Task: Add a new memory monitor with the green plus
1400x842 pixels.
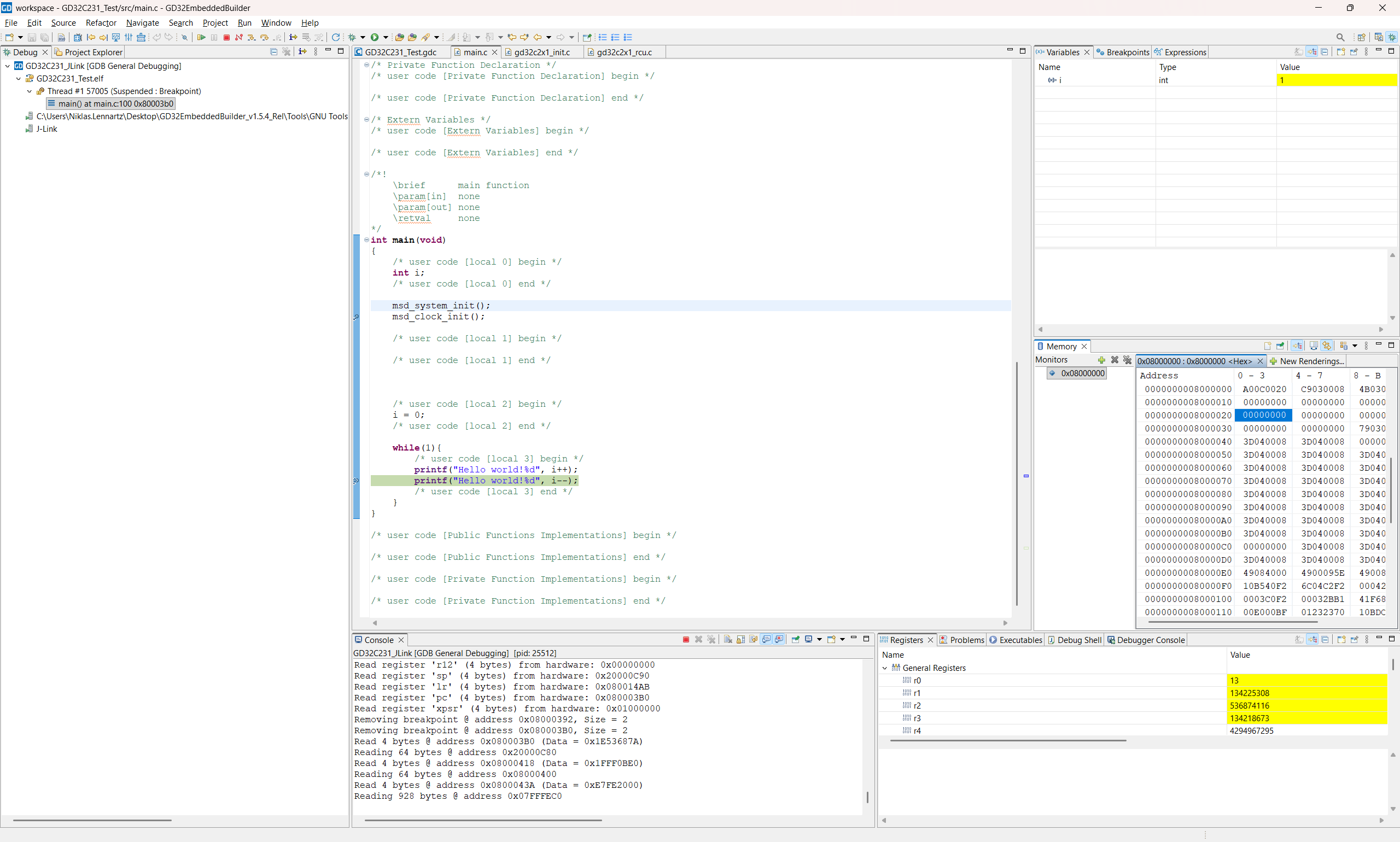Action: click(1101, 360)
